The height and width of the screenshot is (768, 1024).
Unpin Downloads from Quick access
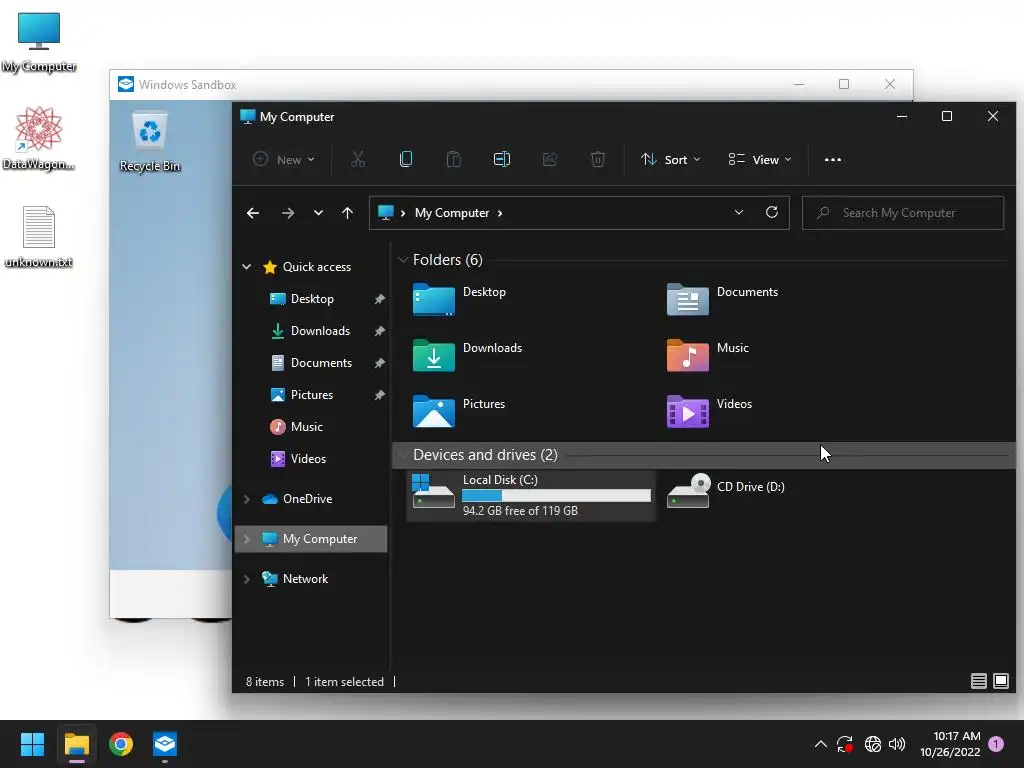point(379,330)
